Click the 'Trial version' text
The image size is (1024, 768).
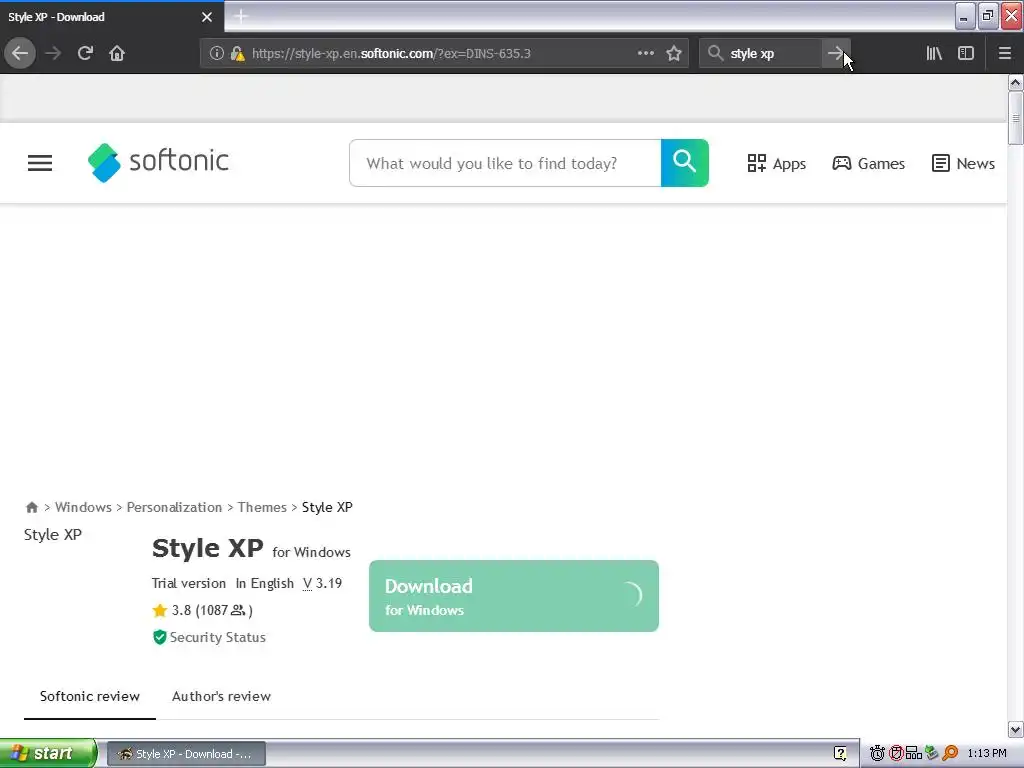(x=189, y=583)
